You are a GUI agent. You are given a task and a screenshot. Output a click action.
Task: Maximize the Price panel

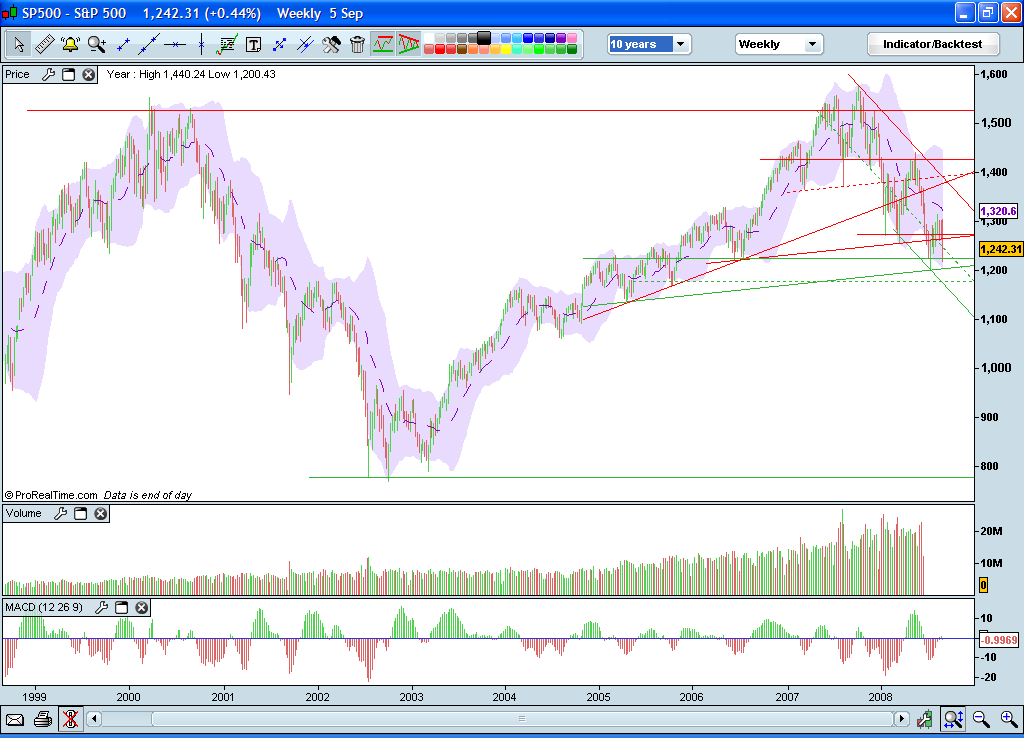[x=69, y=74]
